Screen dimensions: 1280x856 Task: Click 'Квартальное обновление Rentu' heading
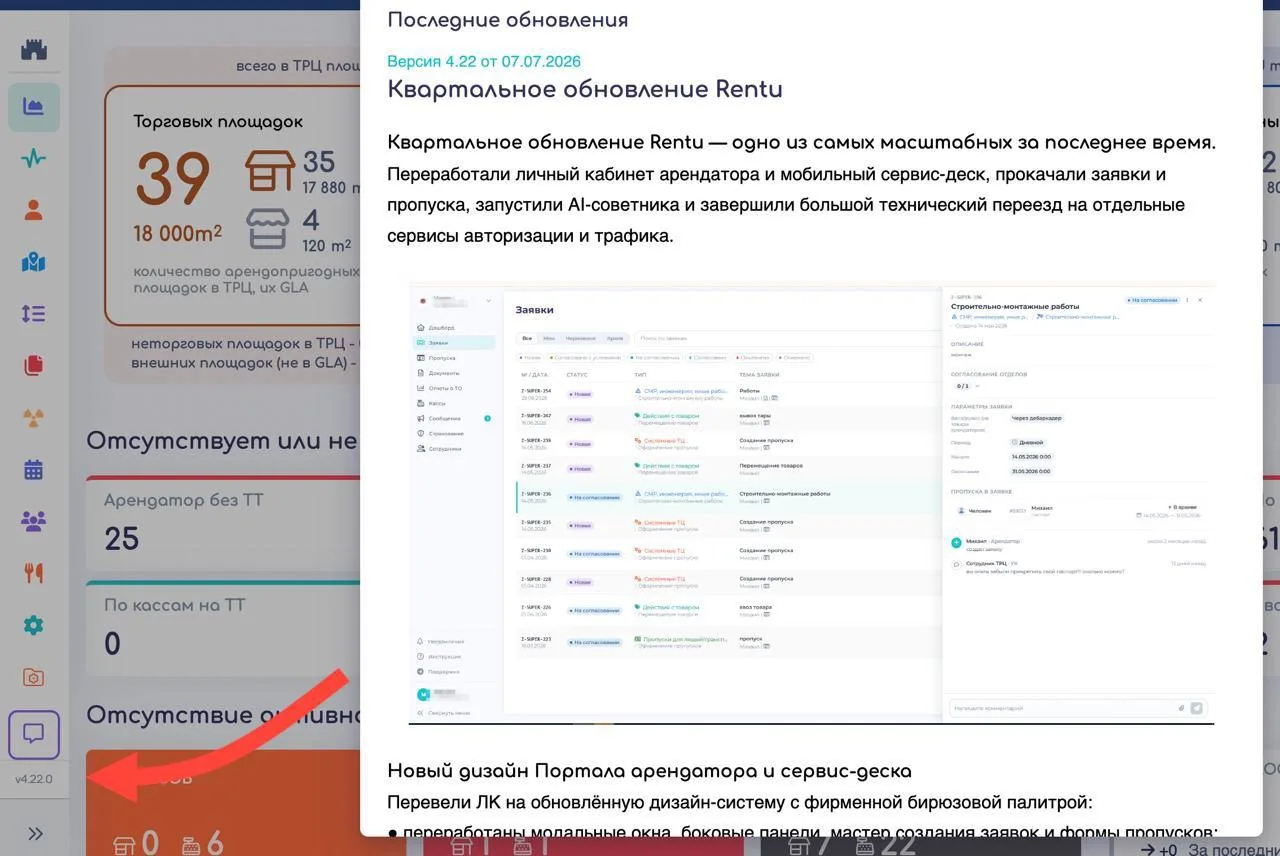click(585, 89)
